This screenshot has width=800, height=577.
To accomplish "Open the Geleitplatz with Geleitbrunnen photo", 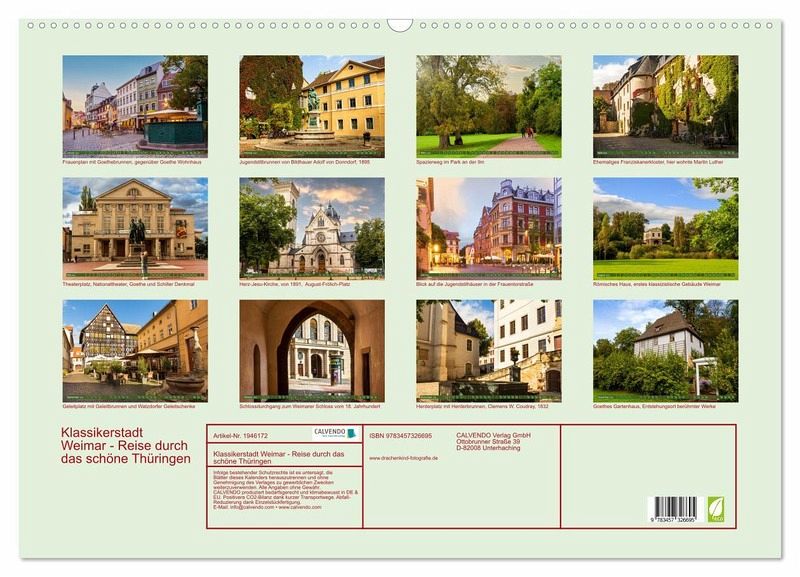I will point(135,350).
